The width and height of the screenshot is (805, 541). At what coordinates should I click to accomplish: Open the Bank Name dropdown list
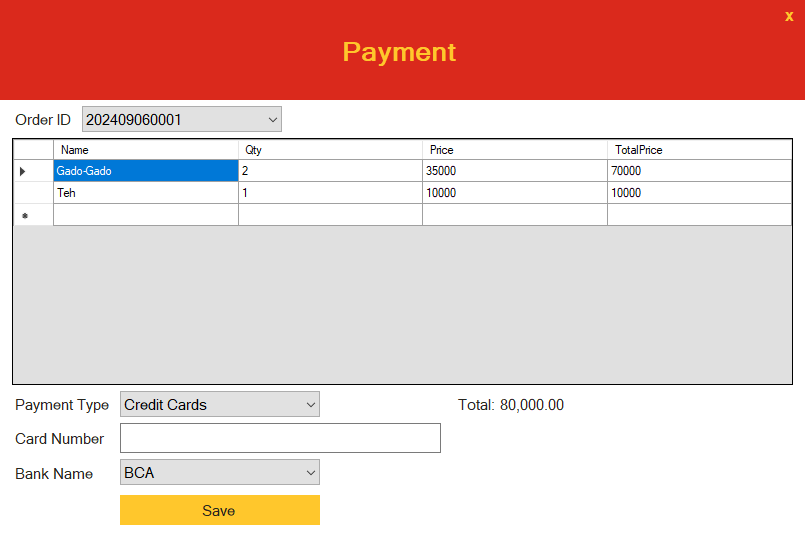(220, 472)
